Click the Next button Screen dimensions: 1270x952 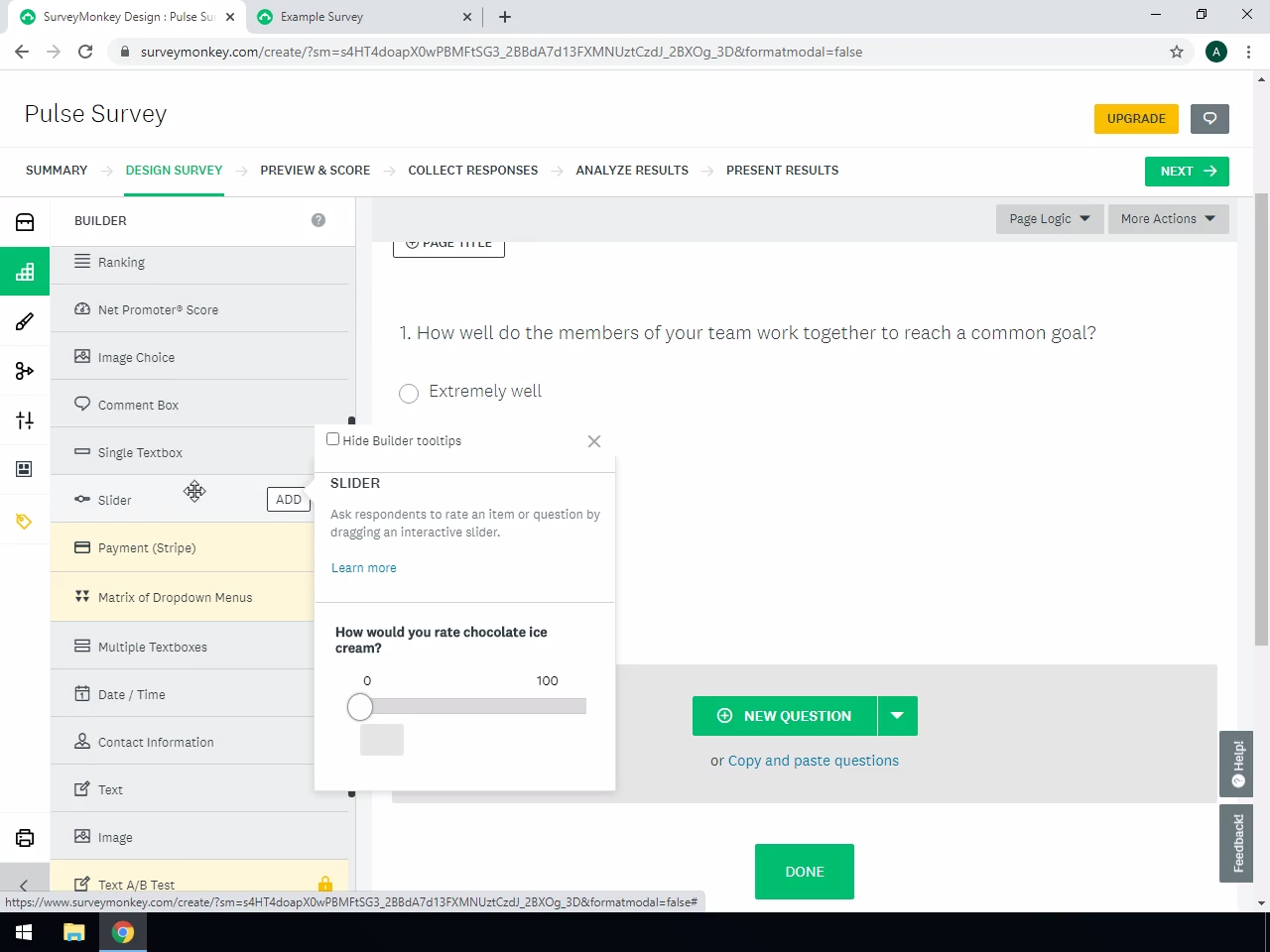coord(1187,172)
